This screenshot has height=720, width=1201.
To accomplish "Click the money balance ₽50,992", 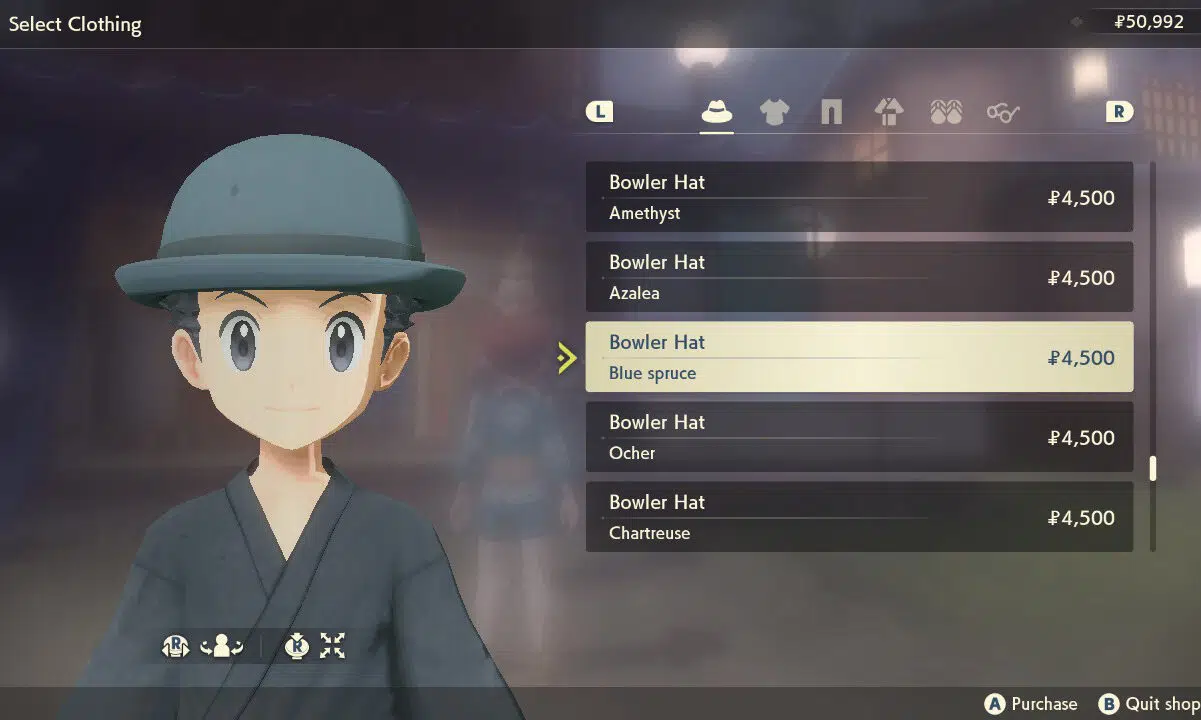I will coord(1150,21).
